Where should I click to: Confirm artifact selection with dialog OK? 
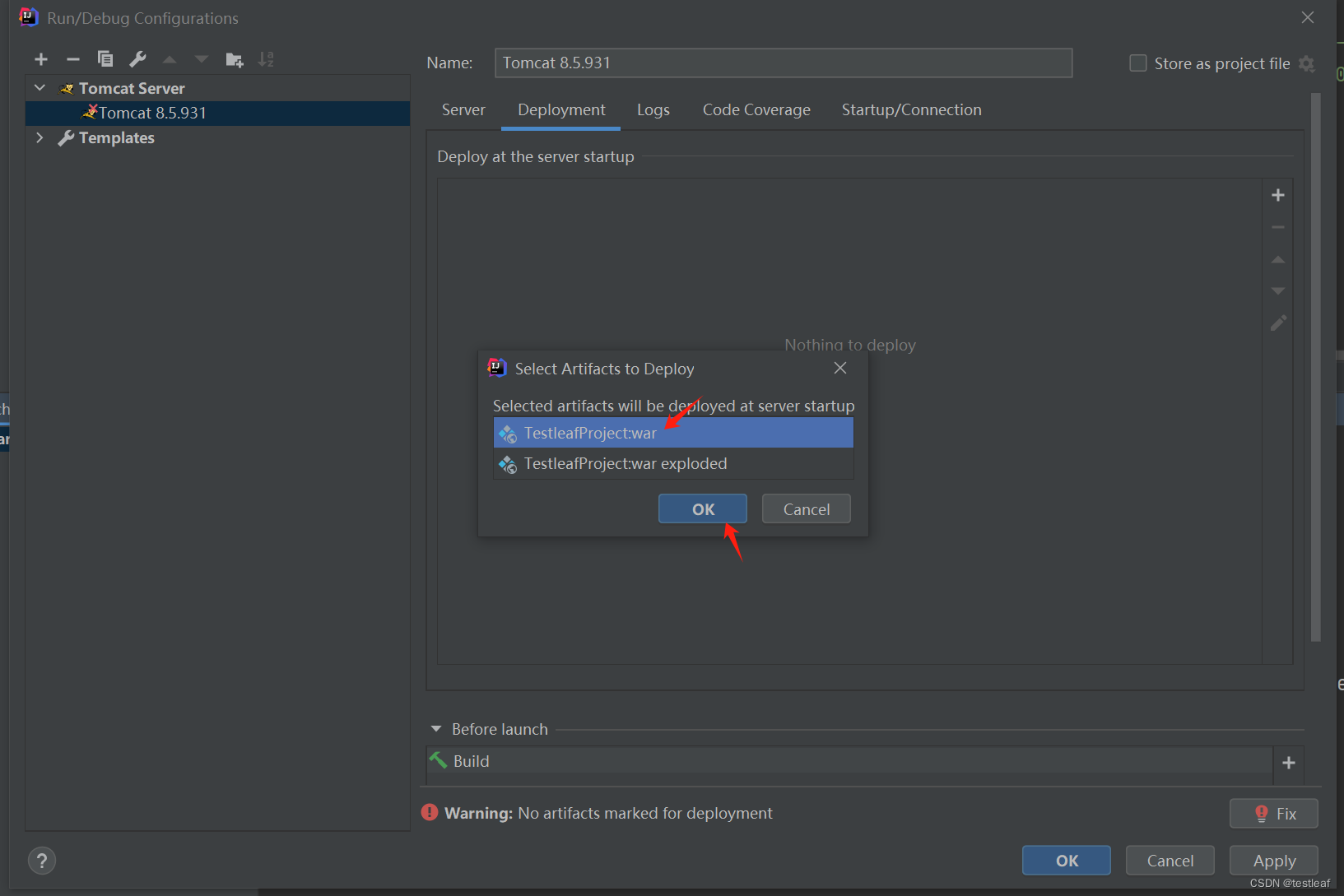(x=703, y=509)
